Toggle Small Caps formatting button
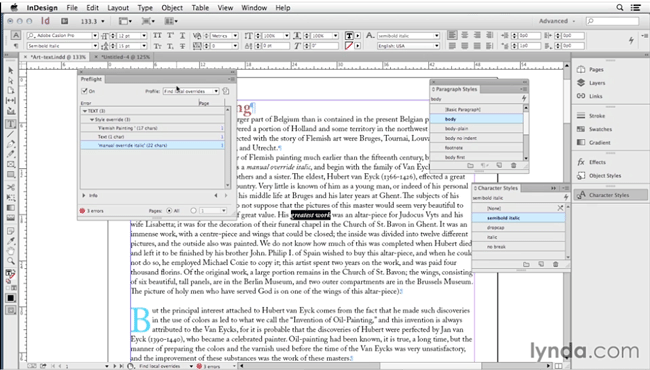This screenshot has height=370, width=650. [158, 46]
